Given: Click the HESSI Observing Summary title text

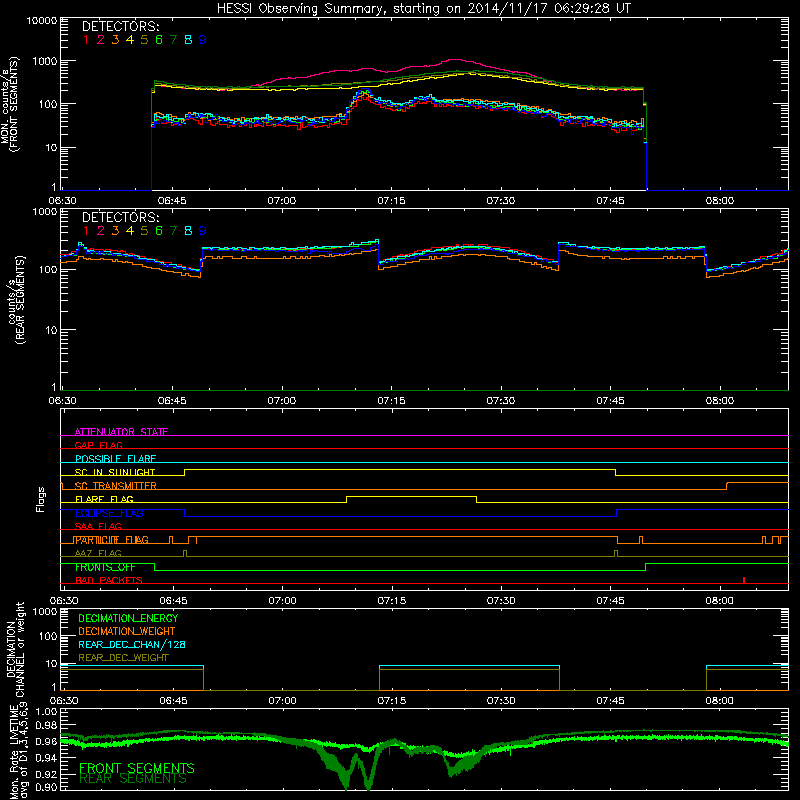Looking at the screenshot, I should [423, 8].
